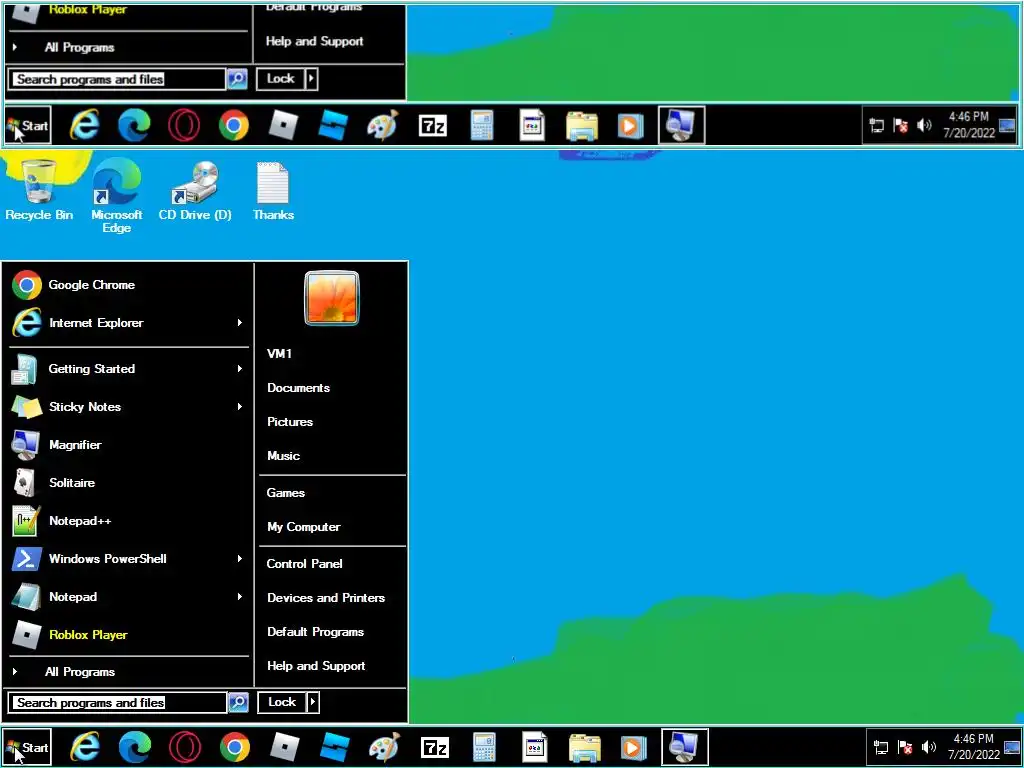
Task: Select the Thanks text file on desktop
Action: 273,190
